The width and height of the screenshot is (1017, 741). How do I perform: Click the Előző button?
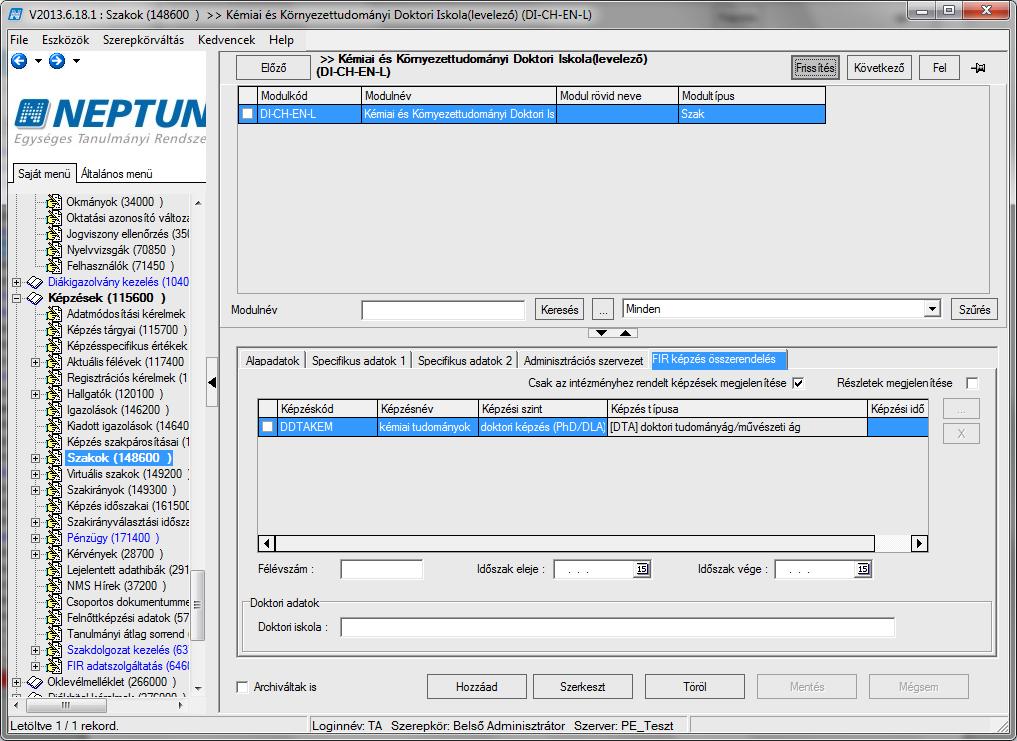pyautogui.click(x=274, y=67)
